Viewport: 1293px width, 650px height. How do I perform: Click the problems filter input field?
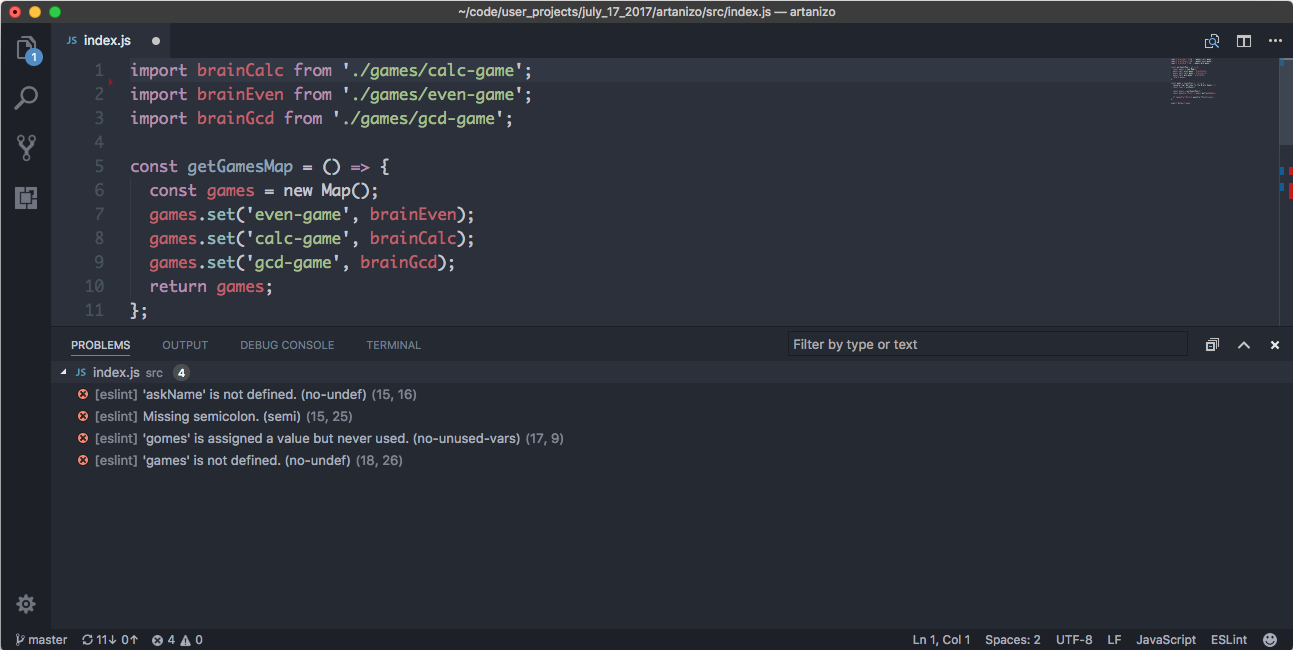[987, 344]
